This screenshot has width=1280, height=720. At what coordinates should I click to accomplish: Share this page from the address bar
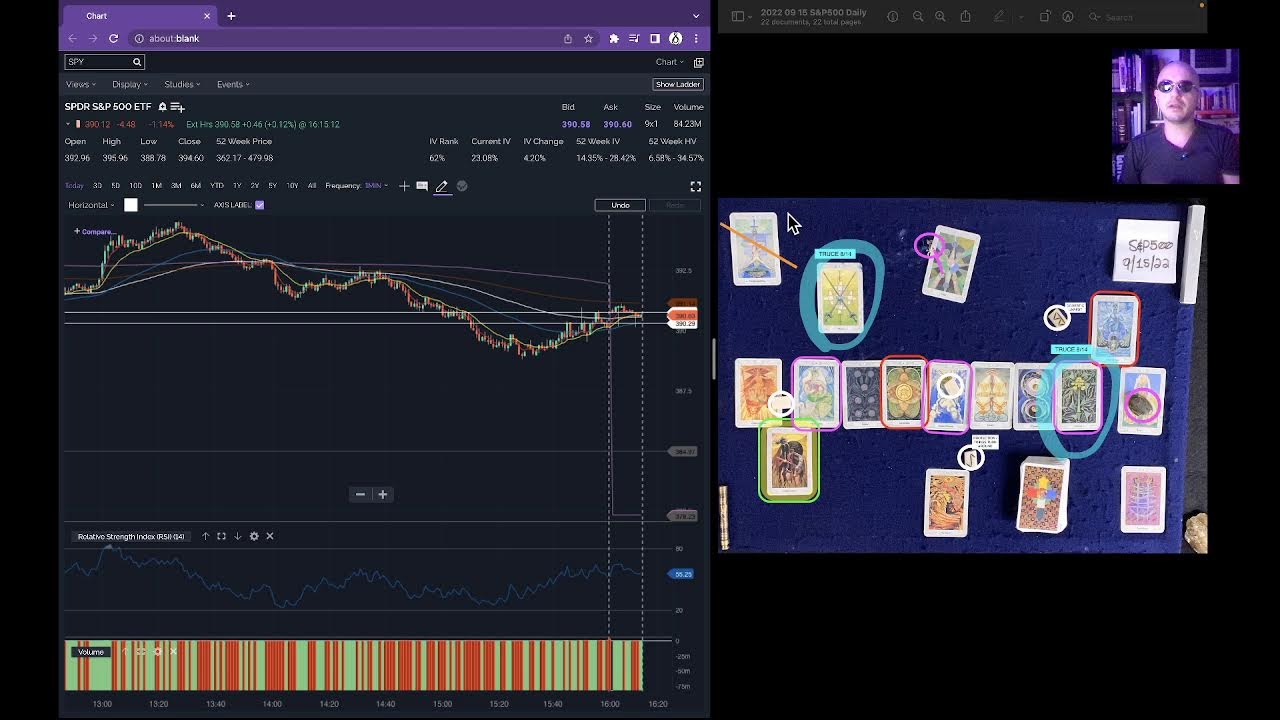click(x=568, y=38)
